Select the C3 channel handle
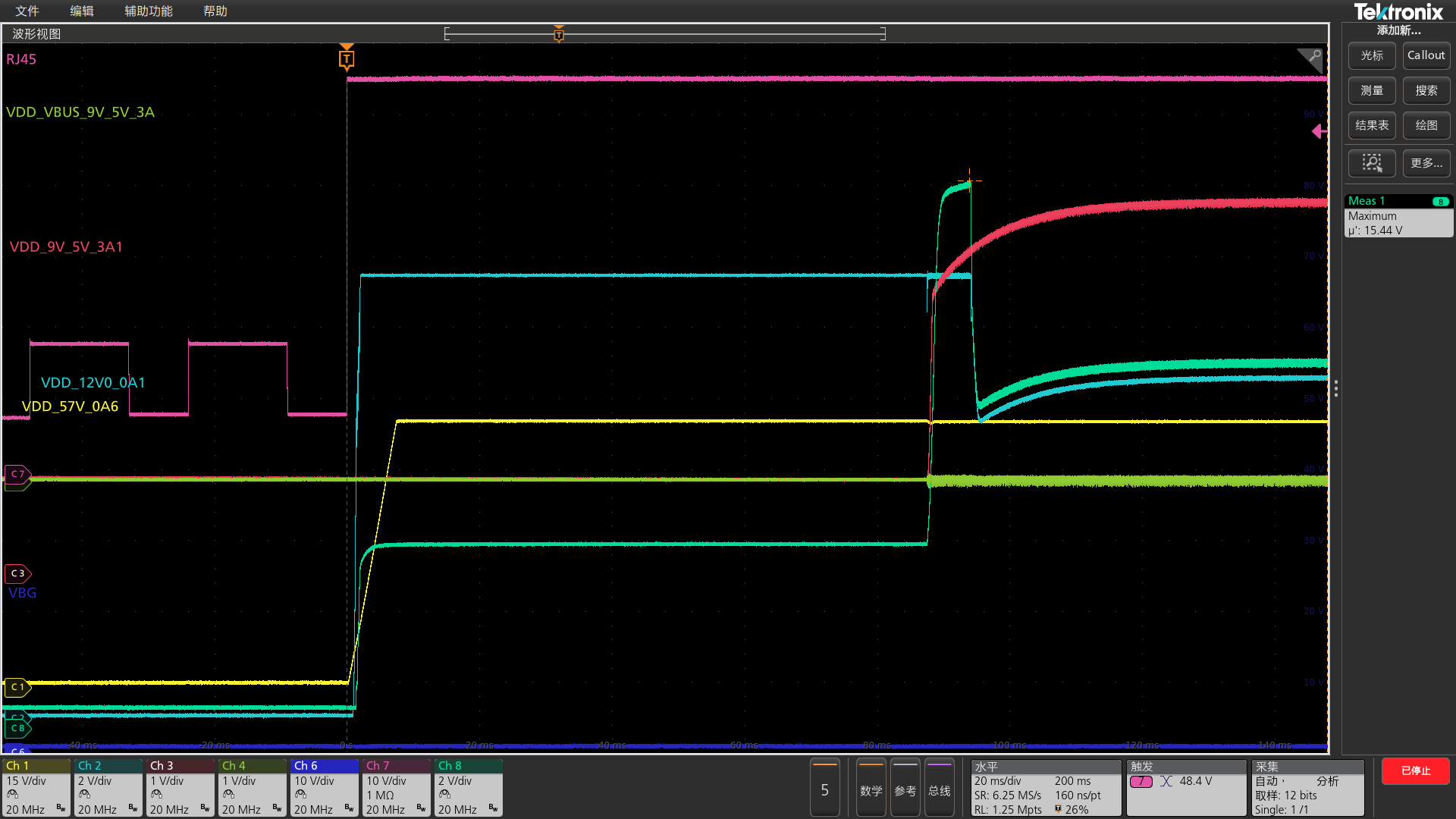Screen dimensions: 1456x819 click(17, 573)
